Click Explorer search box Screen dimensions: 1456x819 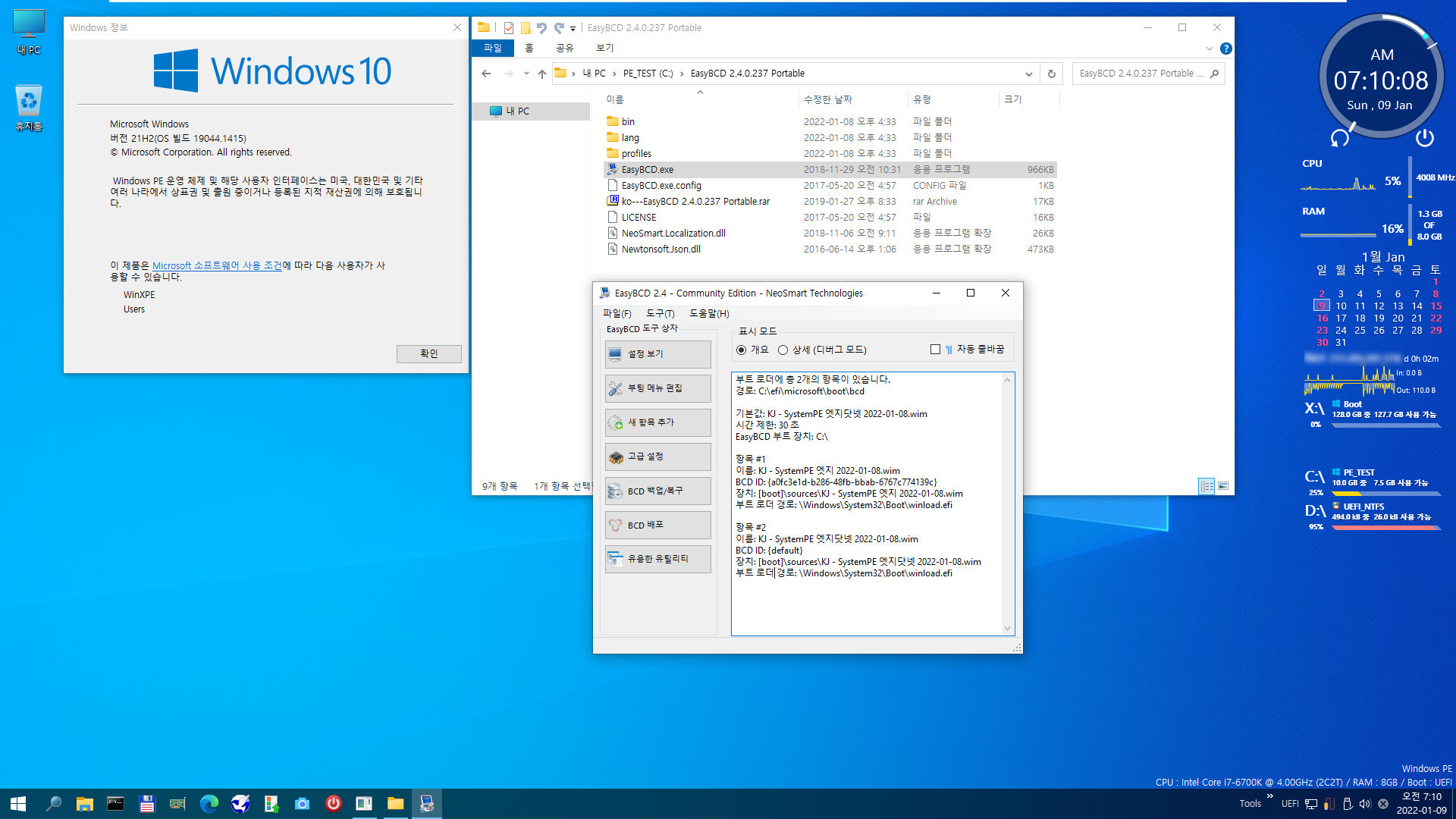tap(1148, 74)
